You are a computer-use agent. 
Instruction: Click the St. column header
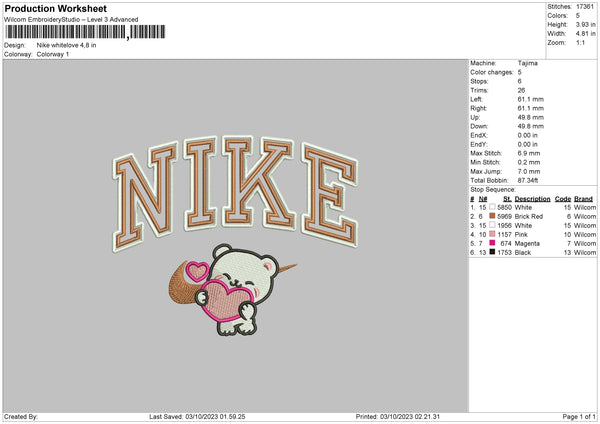[x=507, y=199]
